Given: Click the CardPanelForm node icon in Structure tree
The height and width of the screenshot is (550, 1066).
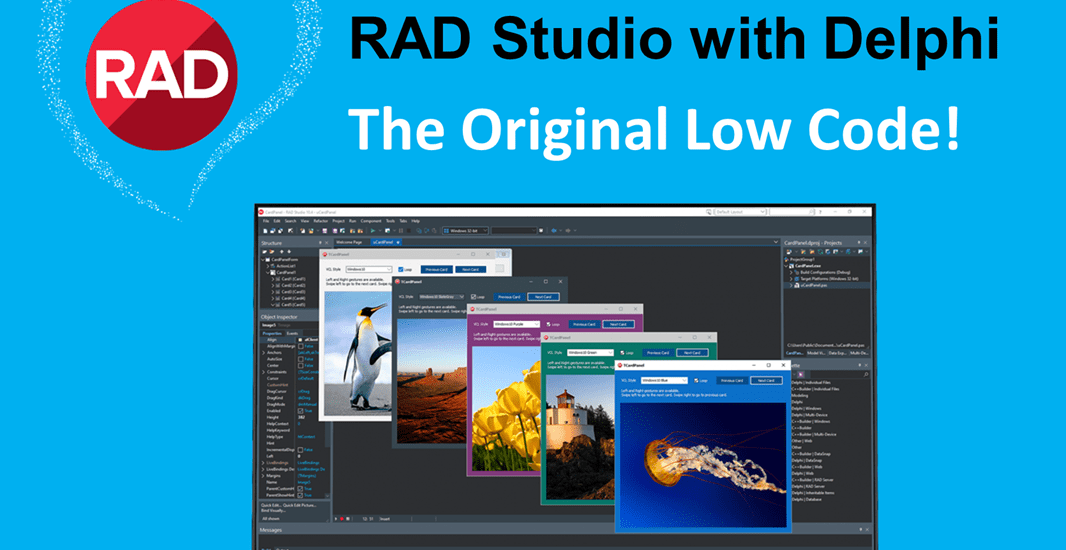Looking at the screenshot, I should [x=268, y=260].
